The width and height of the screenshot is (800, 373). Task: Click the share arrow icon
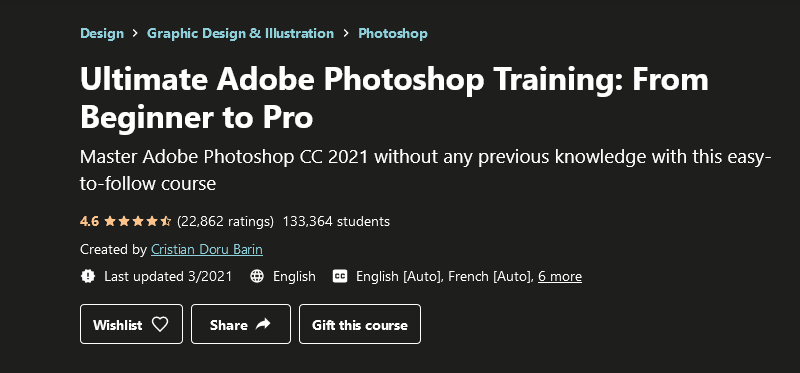263,324
